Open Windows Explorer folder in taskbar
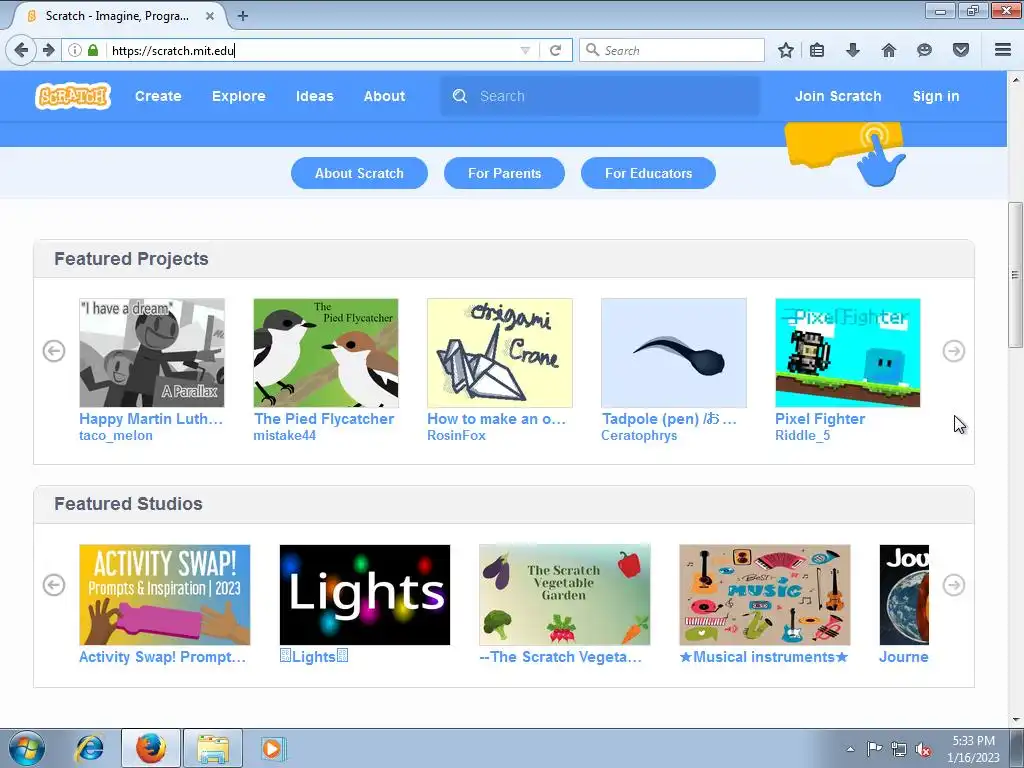1024x768 pixels. click(x=213, y=748)
